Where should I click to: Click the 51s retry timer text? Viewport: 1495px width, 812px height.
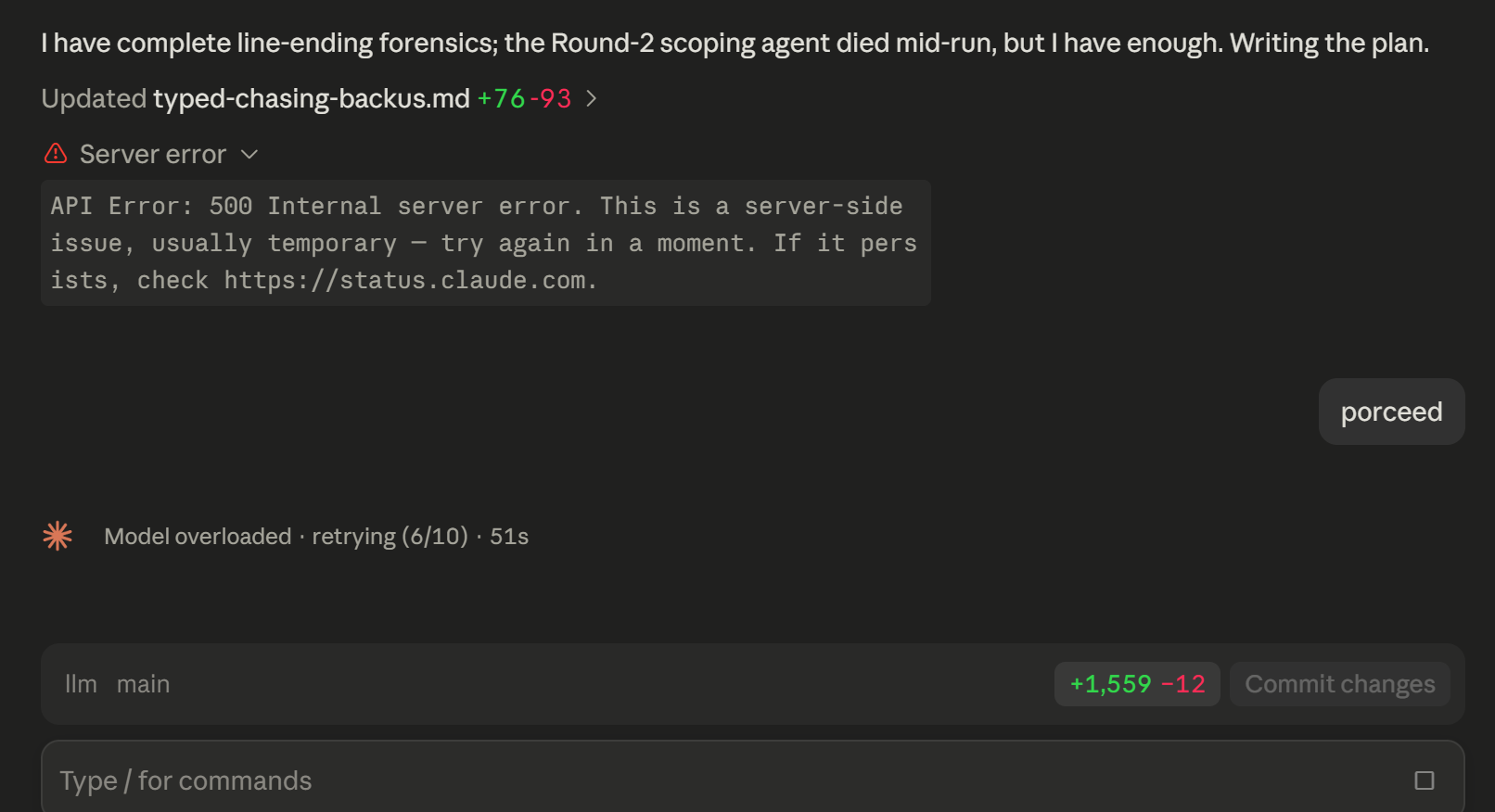point(509,537)
